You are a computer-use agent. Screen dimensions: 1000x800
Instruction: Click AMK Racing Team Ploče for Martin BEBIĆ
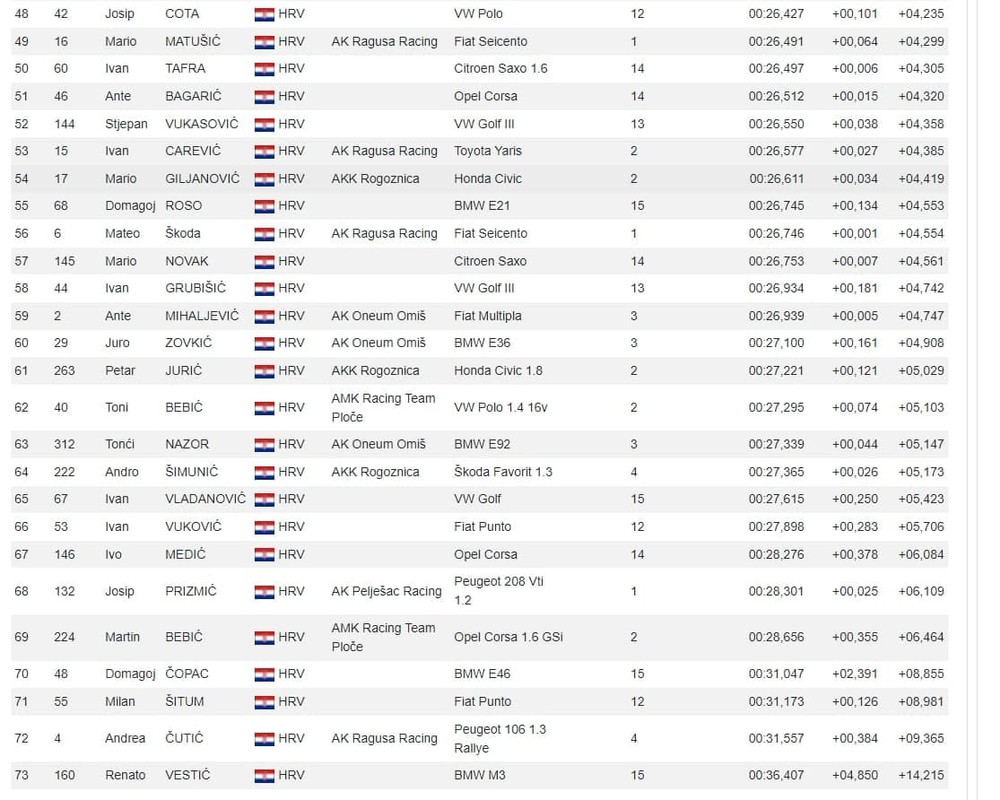pyautogui.click(x=383, y=637)
